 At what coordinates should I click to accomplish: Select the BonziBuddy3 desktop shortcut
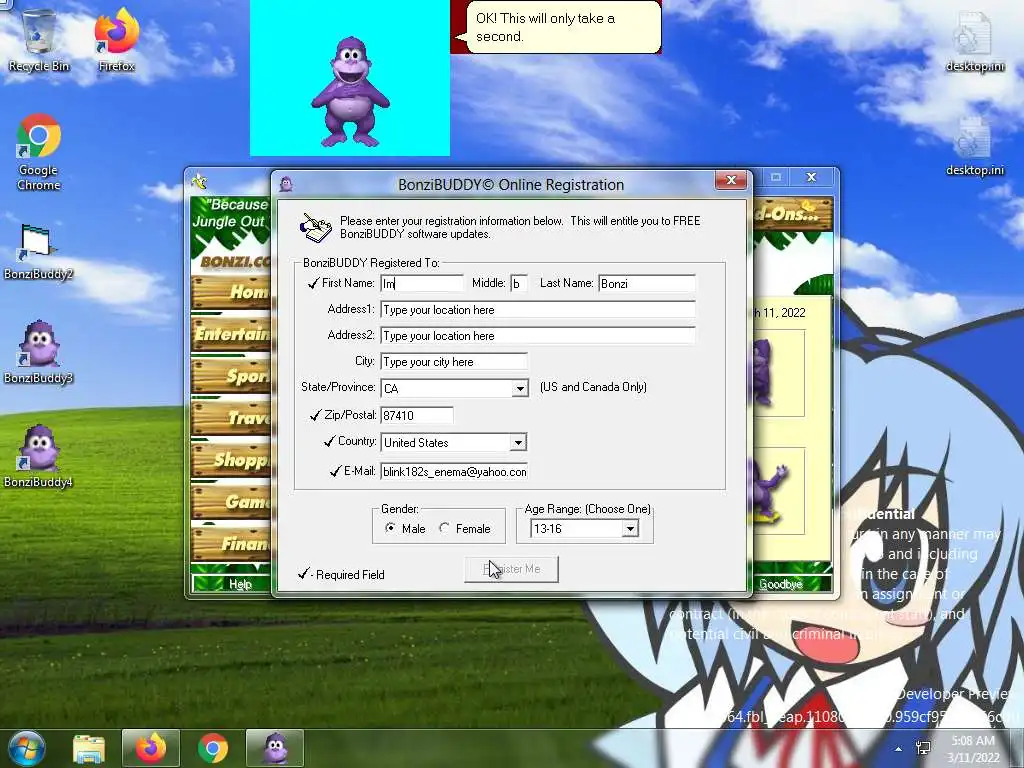pyautogui.click(x=38, y=353)
